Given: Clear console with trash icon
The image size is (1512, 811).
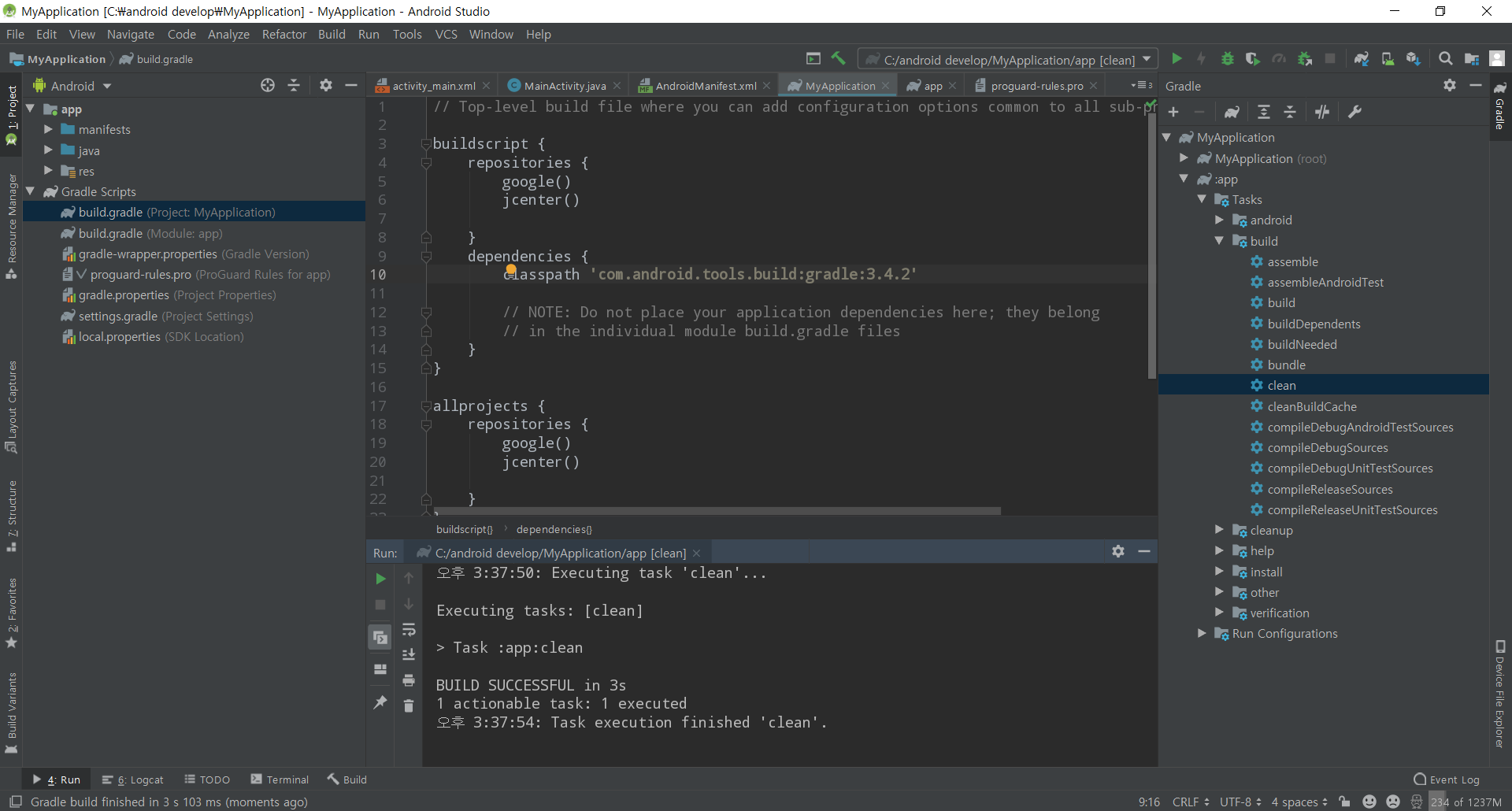Looking at the screenshot, I should (x=409, y=705).
